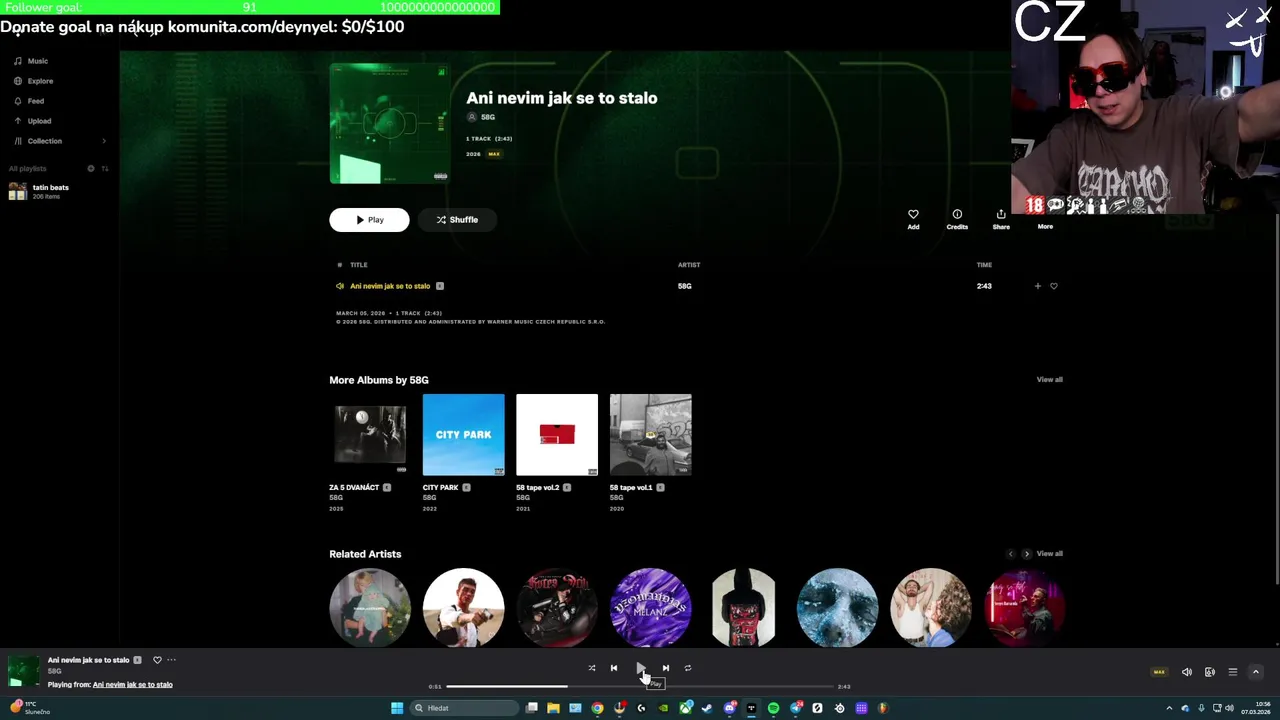Click the page vertical scrollbar
The height and width of the screenshot is (720, 1280).
(1276, 400)
